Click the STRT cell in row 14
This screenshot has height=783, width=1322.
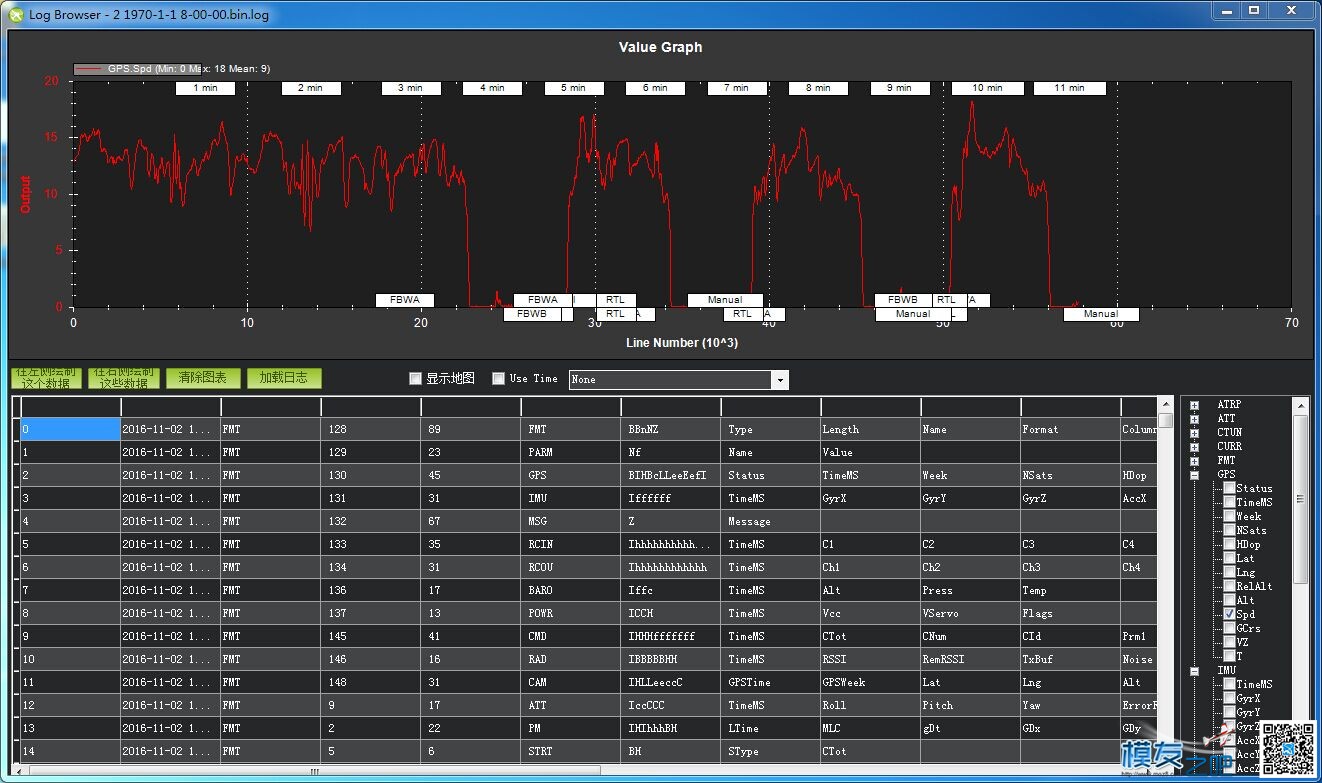(x=570, y=751)
